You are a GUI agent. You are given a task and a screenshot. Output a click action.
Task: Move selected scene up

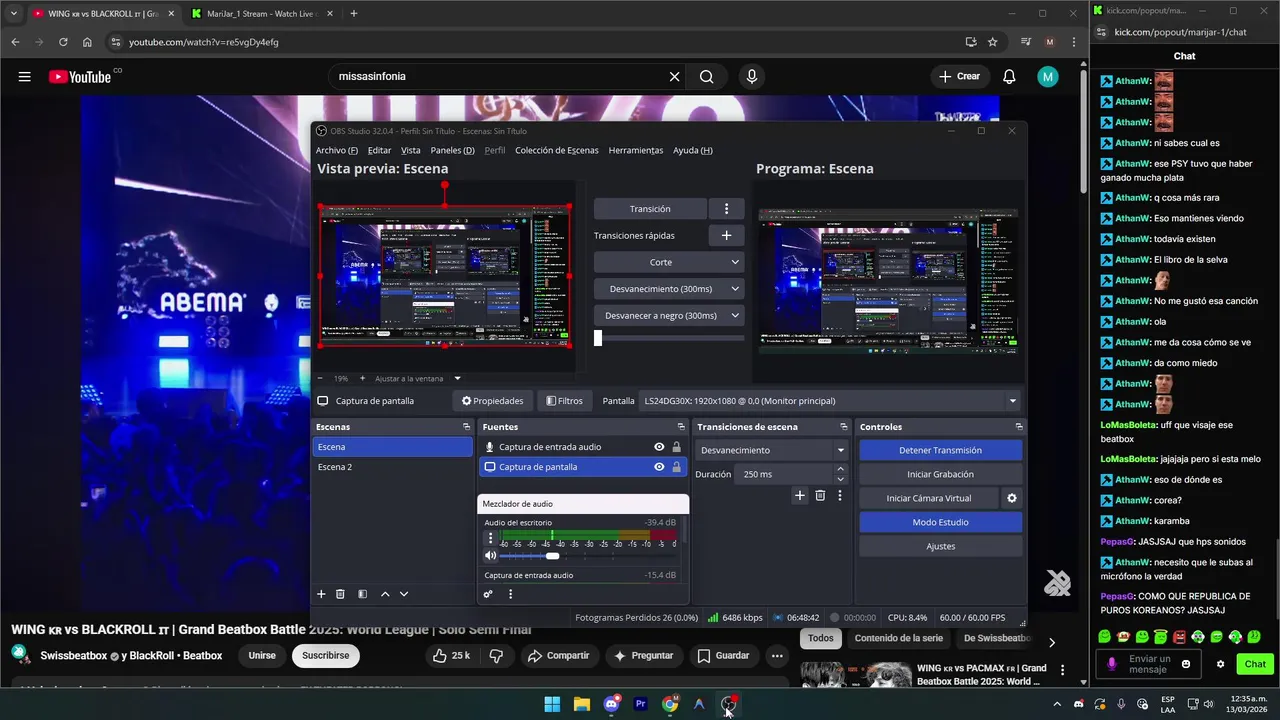coord(385,594)
